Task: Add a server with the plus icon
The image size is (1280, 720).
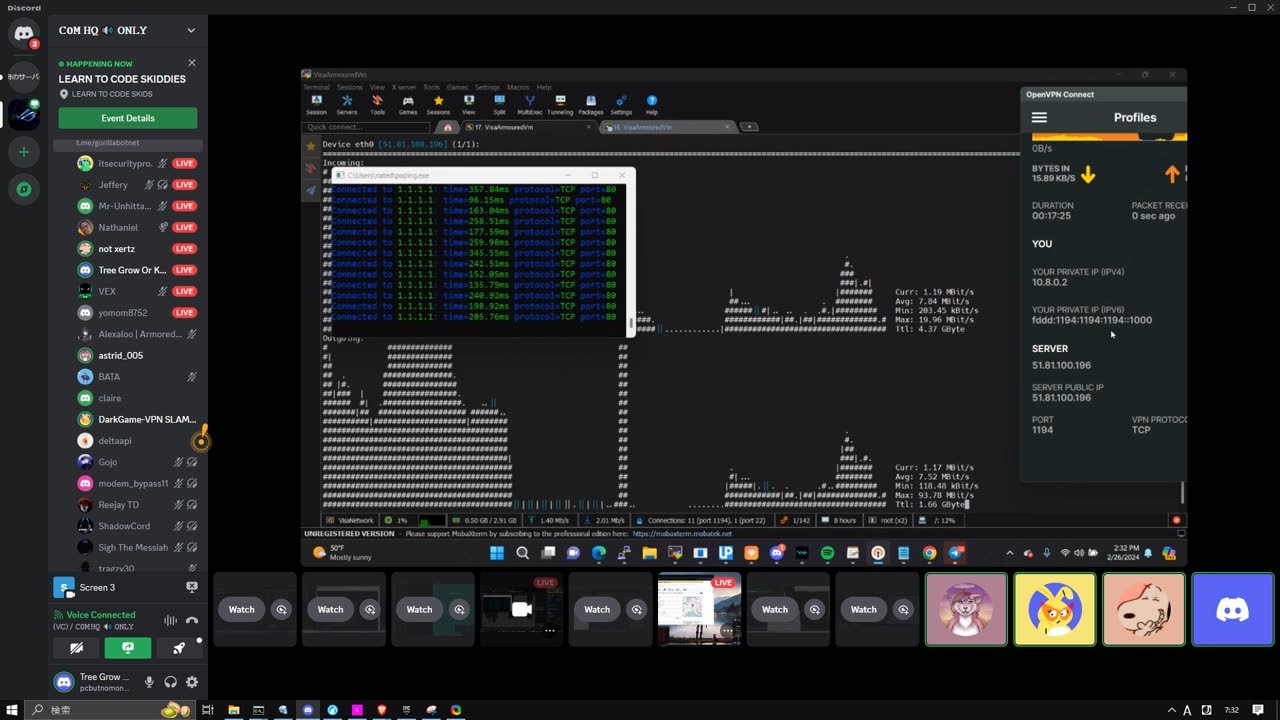Action: (24, 152)
